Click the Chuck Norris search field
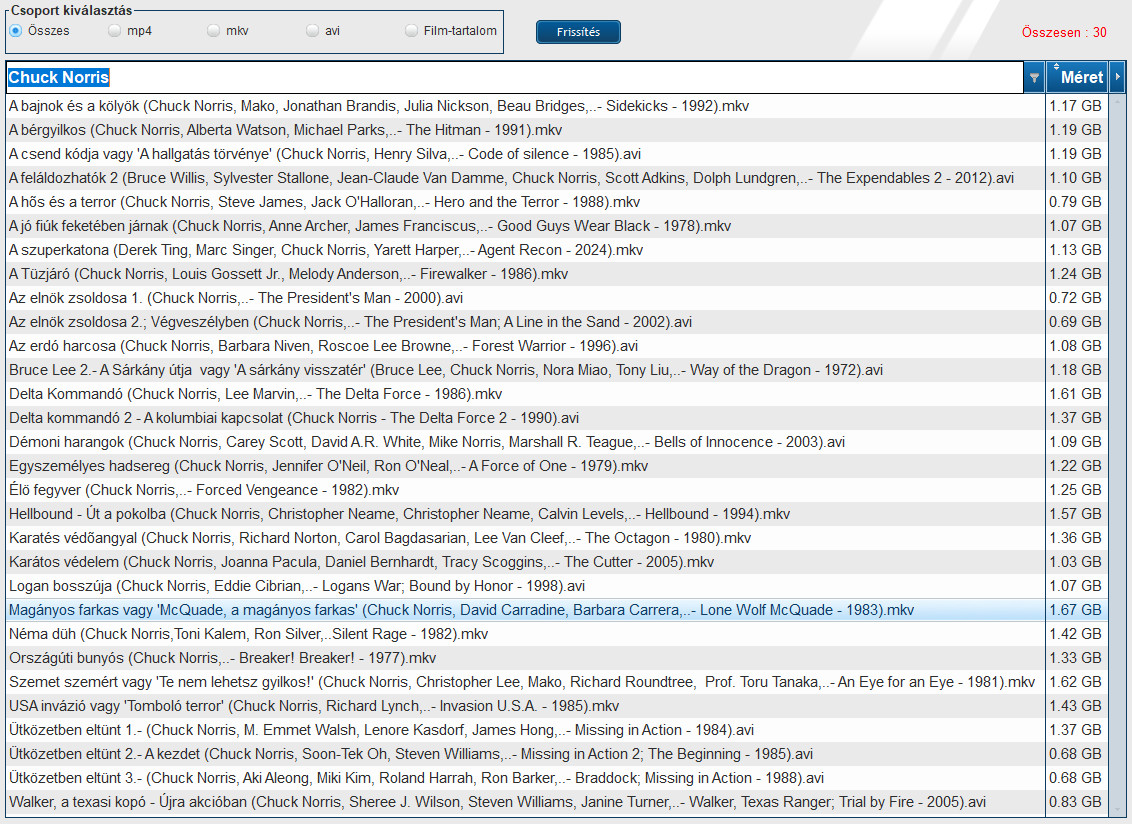The image size is (1132, 824). click(x=500, y=77)
